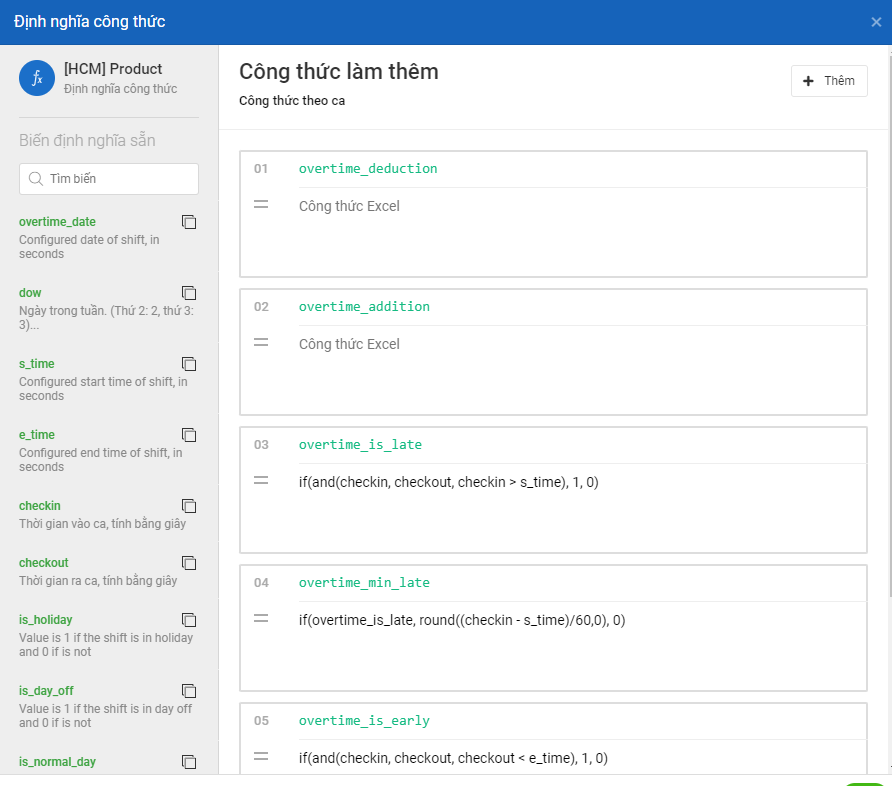Edit the overtime_addition name field
This screenshot has height=786, width=892.
click(x=582, y=307)
